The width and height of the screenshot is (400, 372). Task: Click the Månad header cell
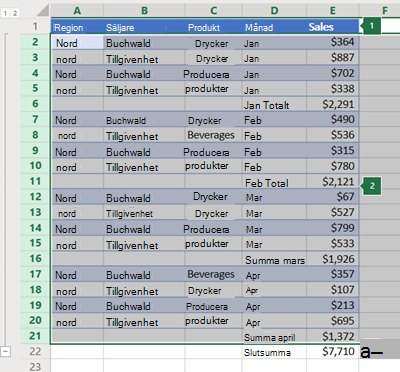click(274, 27)
